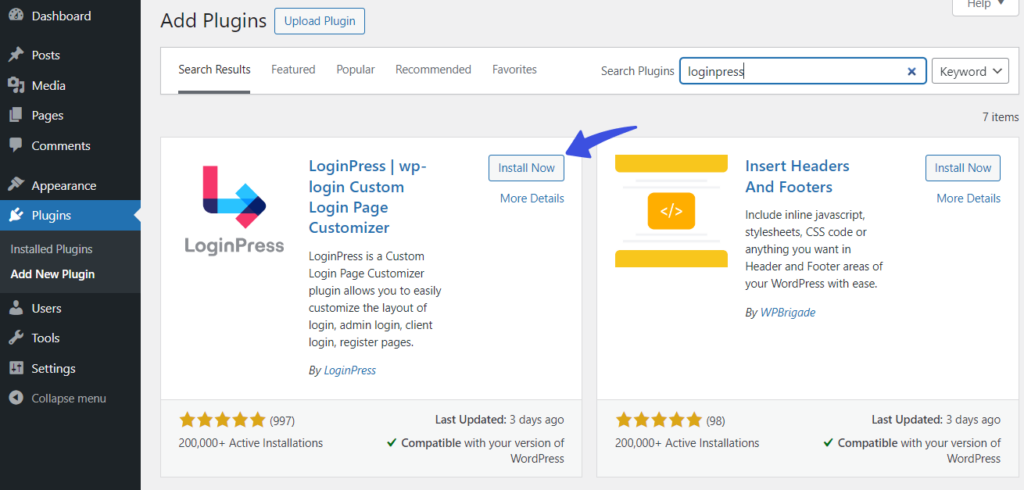Click the Settings sliders icon
The width and height of the screenshot is (1024, 490).
coord(16,368)
